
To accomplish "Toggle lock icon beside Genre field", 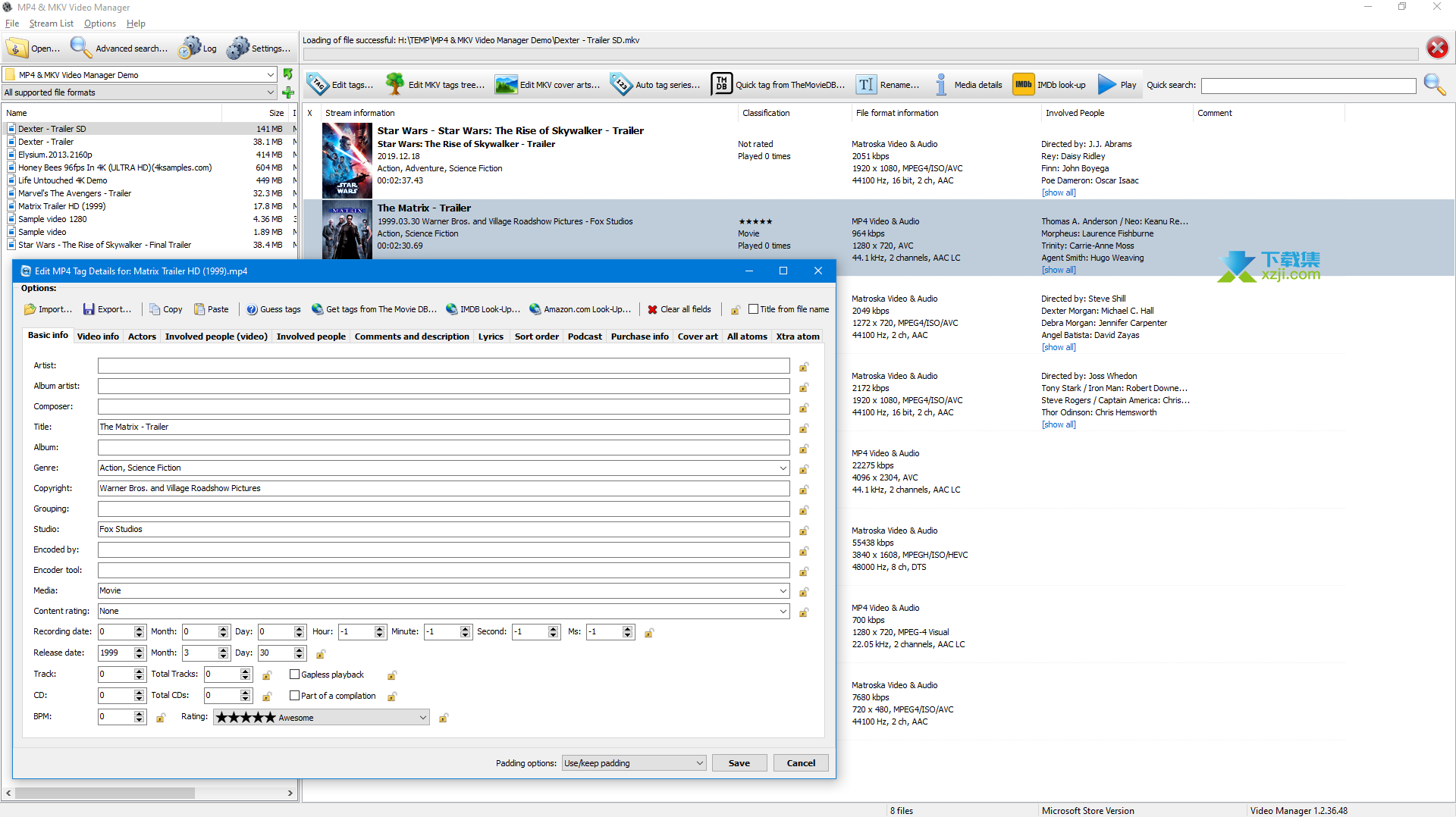I will tap(804, 469).
